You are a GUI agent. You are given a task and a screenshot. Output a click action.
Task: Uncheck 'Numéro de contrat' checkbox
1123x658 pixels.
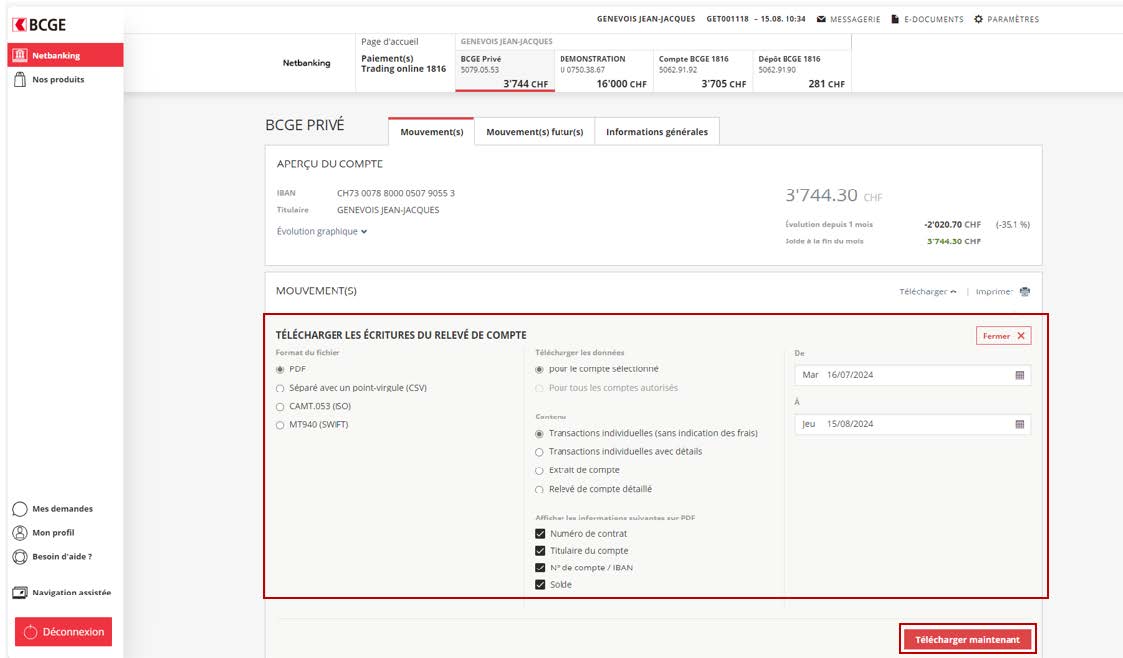[x=540, y=533]
